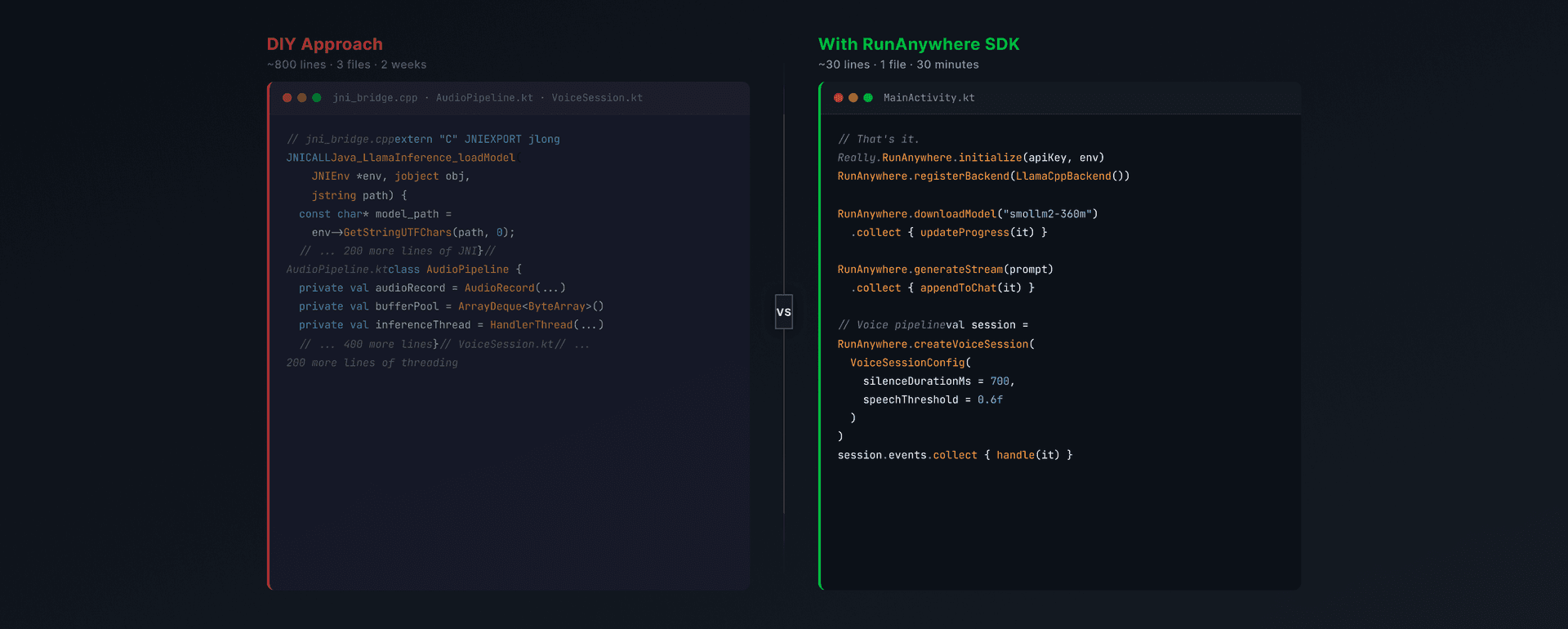Click the .collect { updateProgress(it) } line
The image size is (1568, 629).
click(x=949, y=233)
